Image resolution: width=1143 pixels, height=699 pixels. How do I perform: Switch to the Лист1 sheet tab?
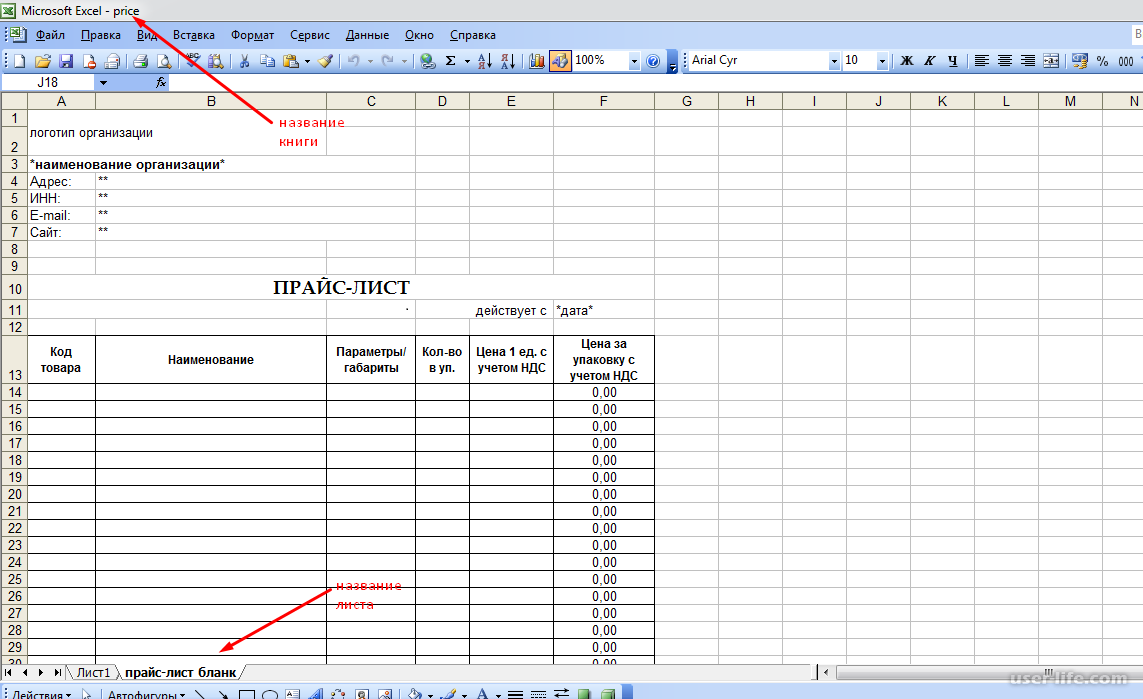[94, 672]
